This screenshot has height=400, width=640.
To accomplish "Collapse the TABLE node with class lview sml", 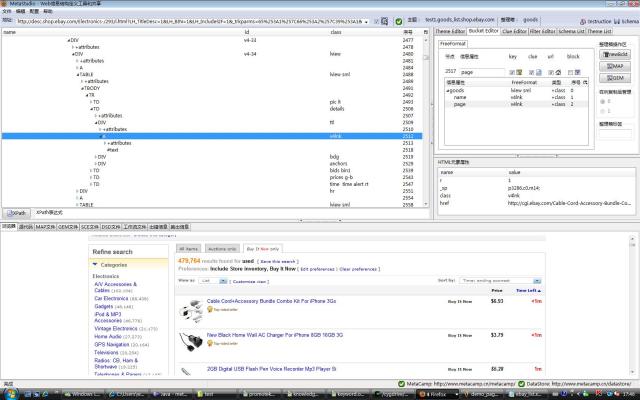I will 78,75.
